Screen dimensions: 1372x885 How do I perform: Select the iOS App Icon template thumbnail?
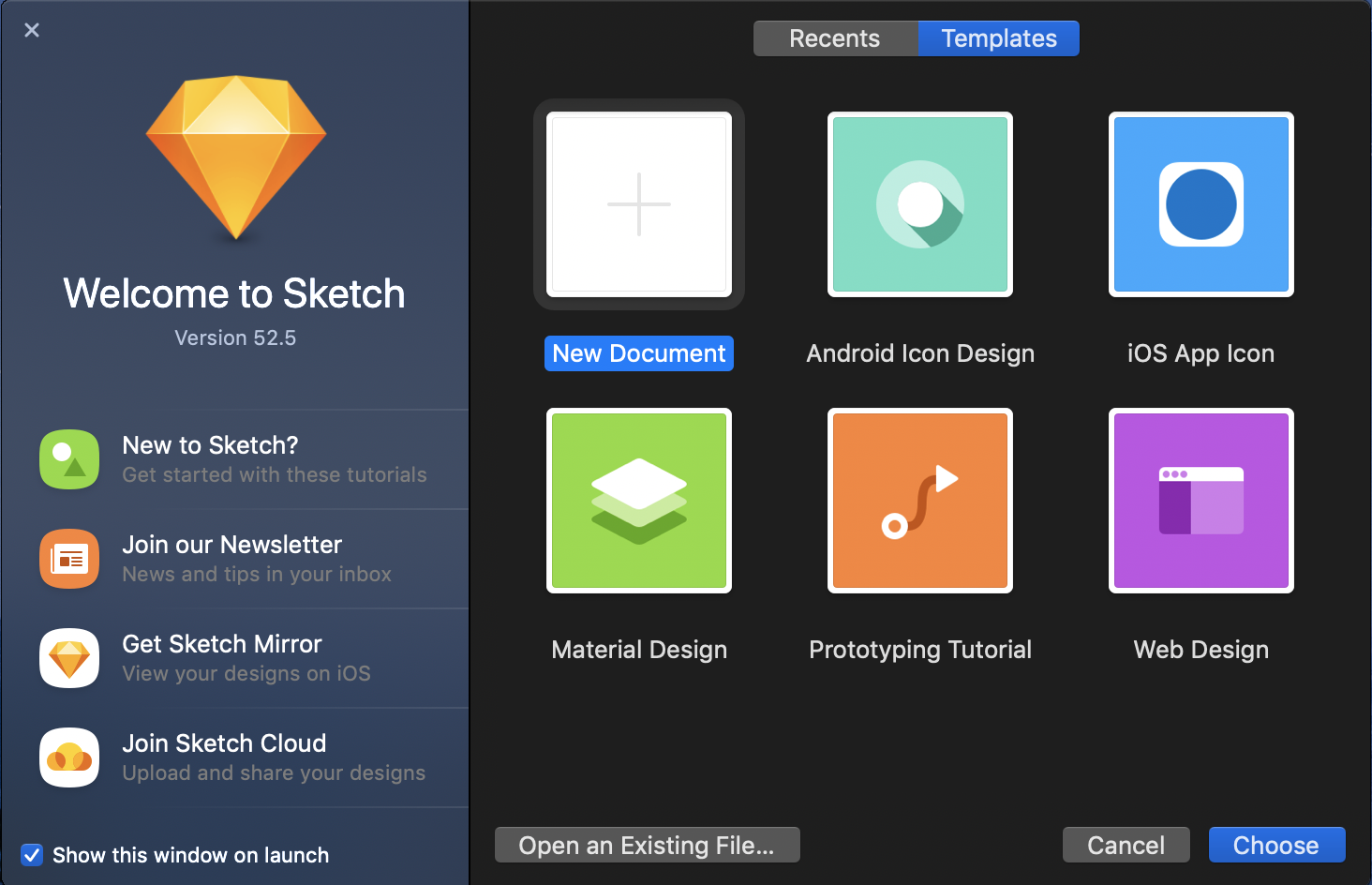[x=1201, y=204]
